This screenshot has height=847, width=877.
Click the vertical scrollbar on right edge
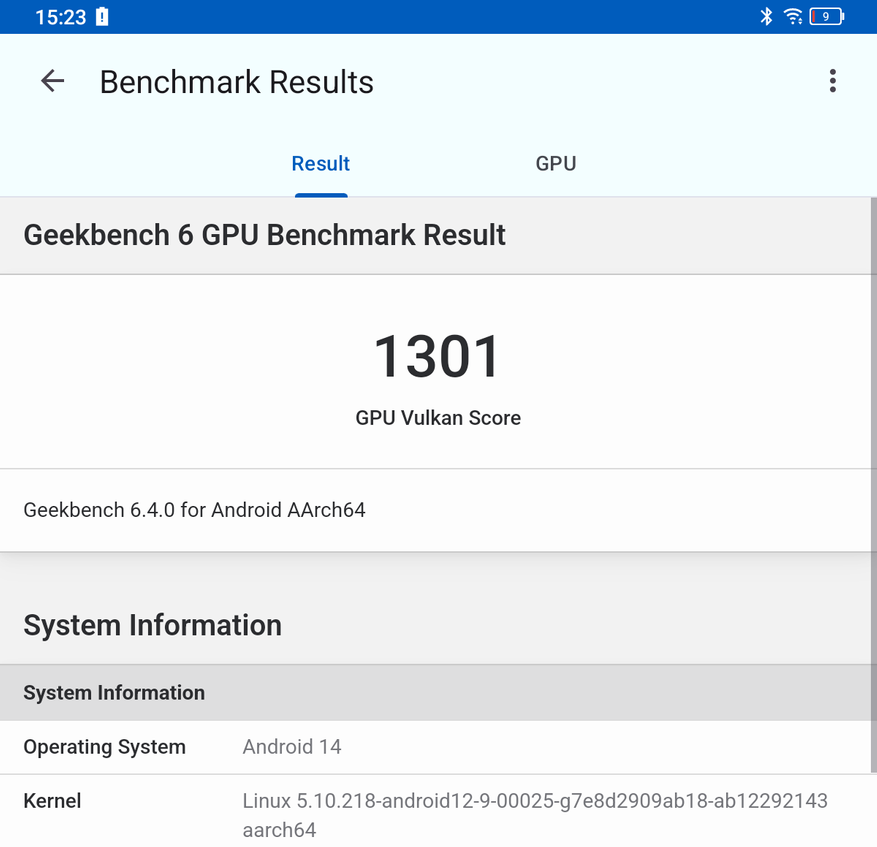tap(874, 485)
